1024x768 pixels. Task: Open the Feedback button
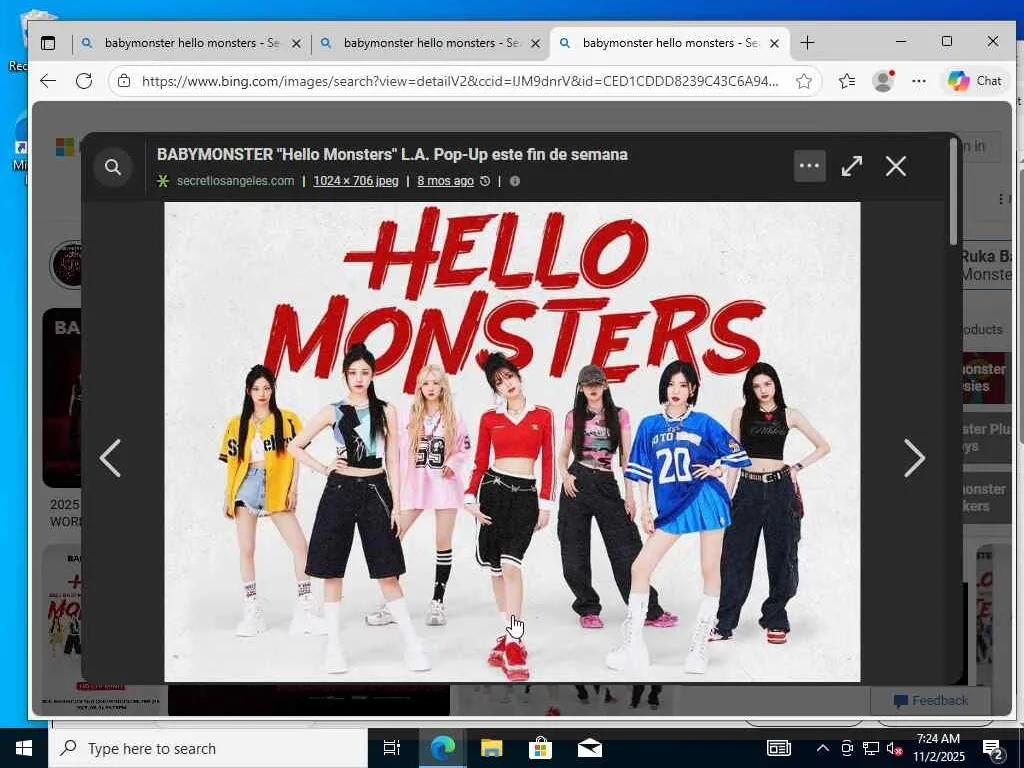pos(931,701)
